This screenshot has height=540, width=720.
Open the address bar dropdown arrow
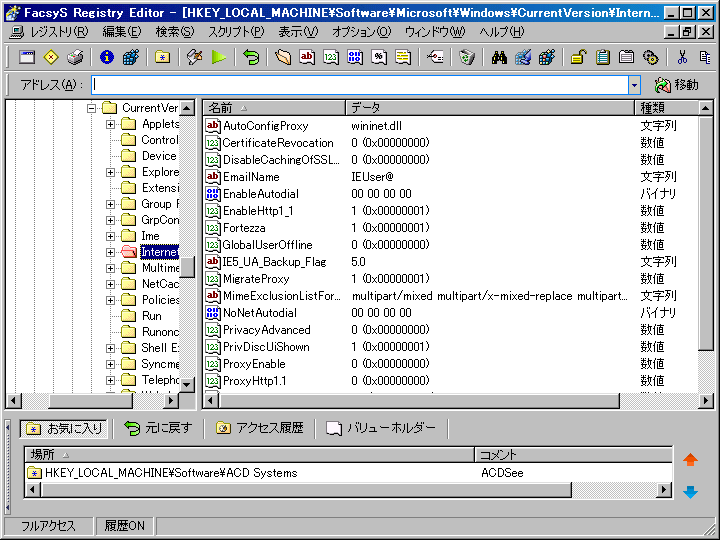[634, 85]
